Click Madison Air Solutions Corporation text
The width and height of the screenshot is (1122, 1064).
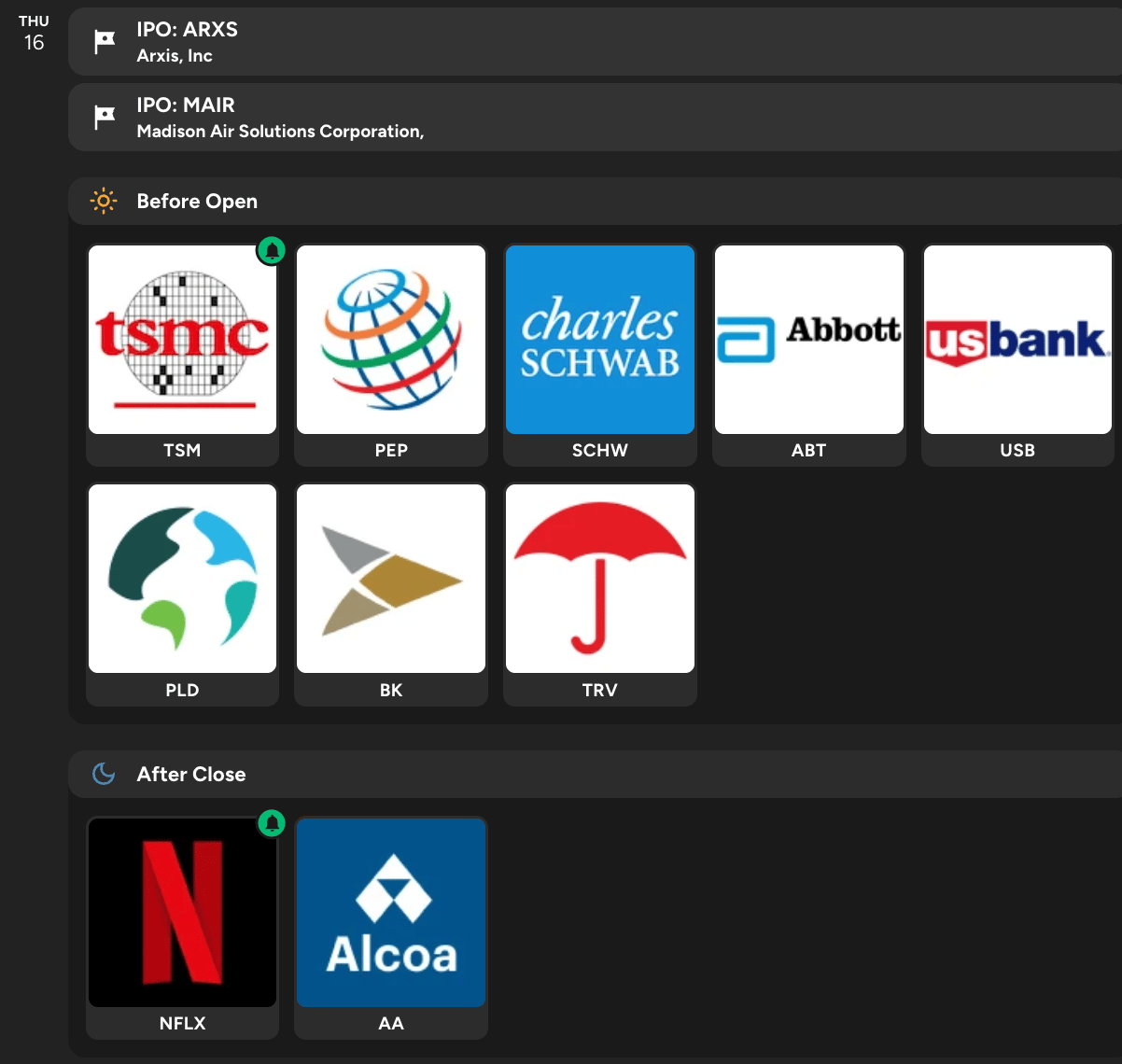coord(280,132)
